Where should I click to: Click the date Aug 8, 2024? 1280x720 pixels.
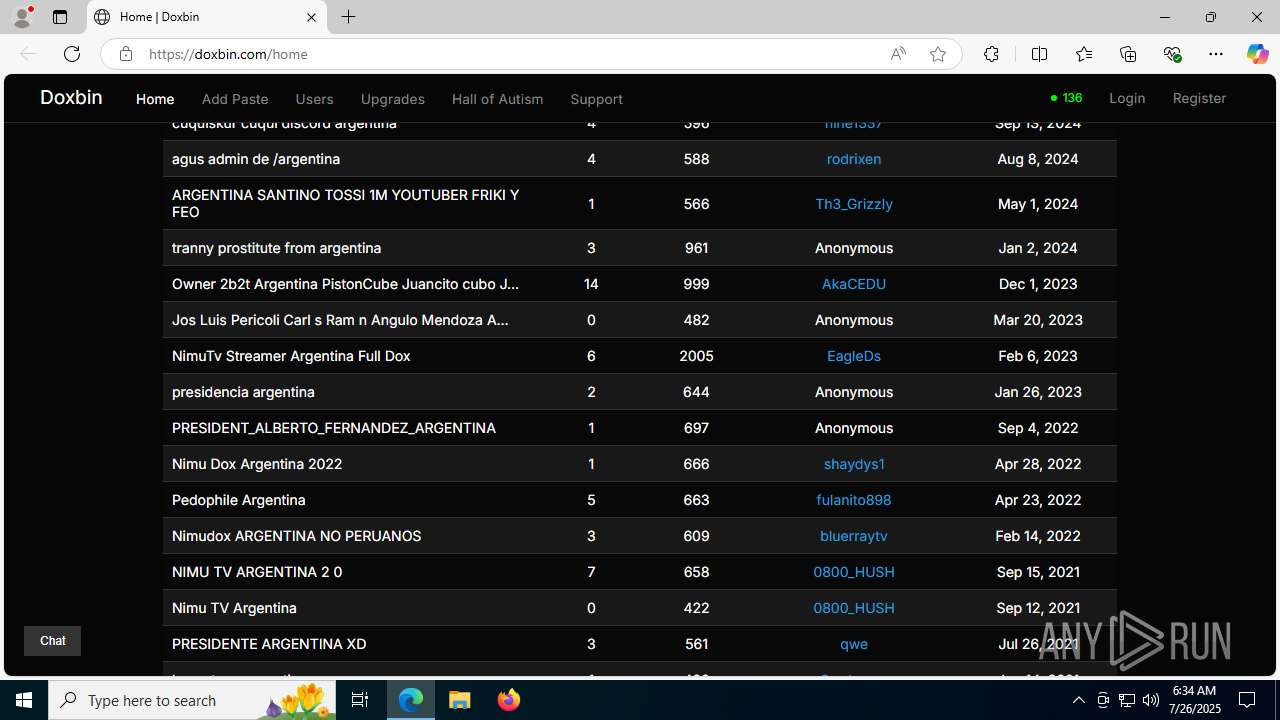1038,159
